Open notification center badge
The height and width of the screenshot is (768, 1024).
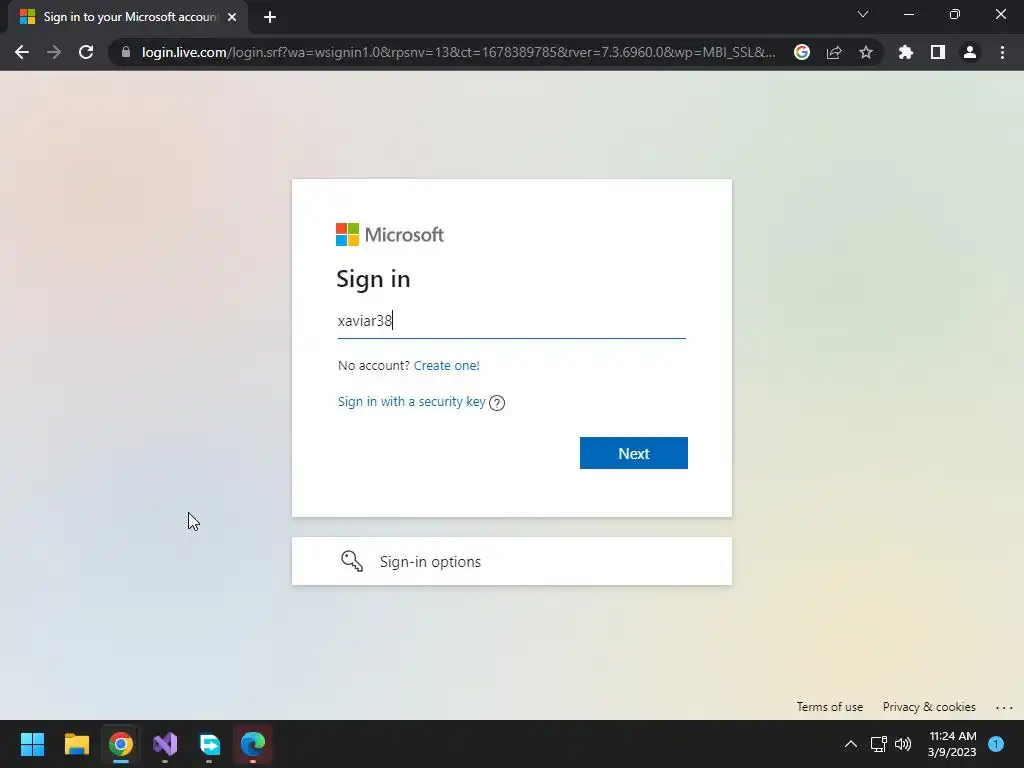pos(996,744)
